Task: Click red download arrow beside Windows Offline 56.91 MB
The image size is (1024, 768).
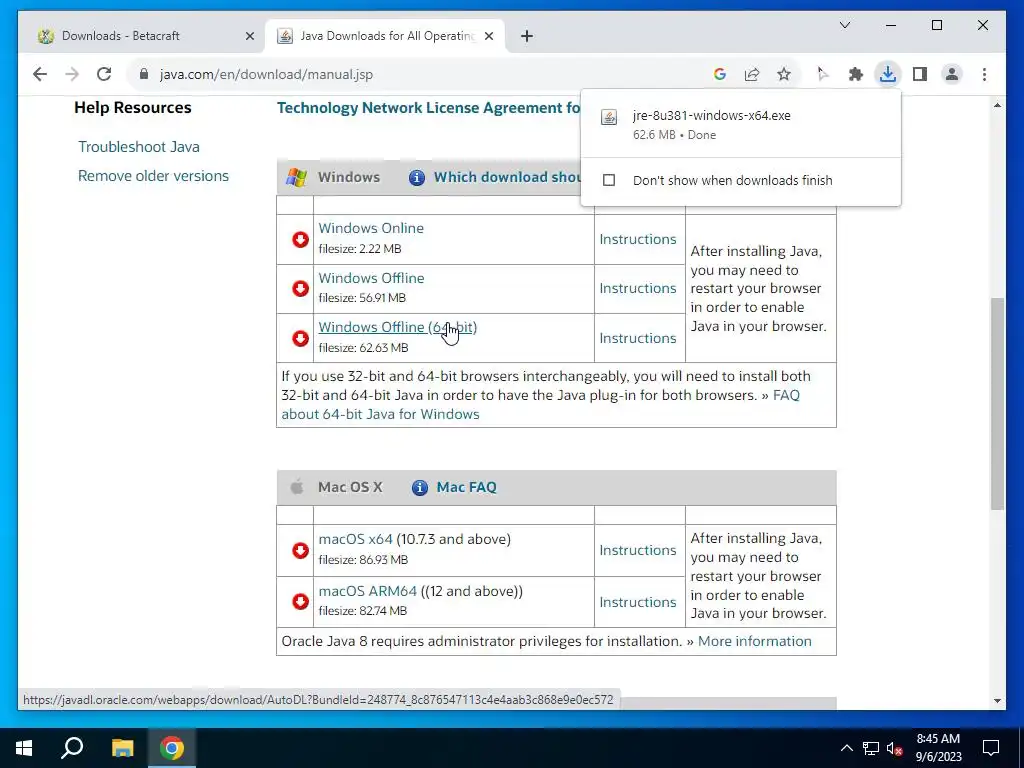Action: [300, 288]
